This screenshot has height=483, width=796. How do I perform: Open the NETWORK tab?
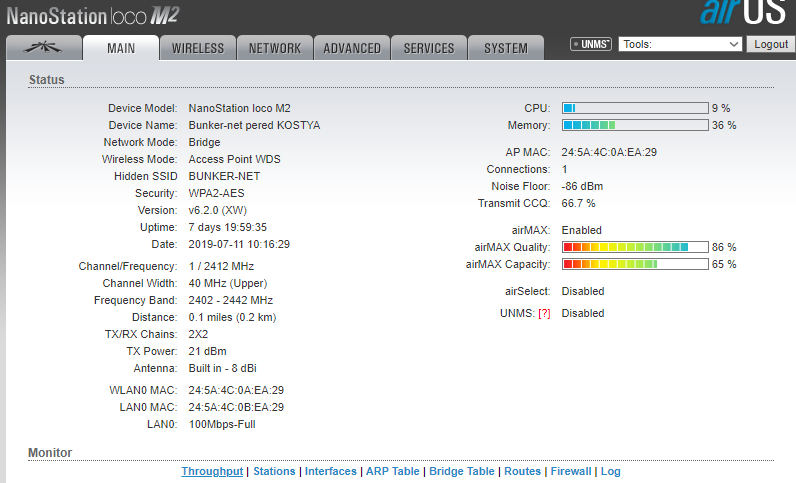[x=275, y=48]
